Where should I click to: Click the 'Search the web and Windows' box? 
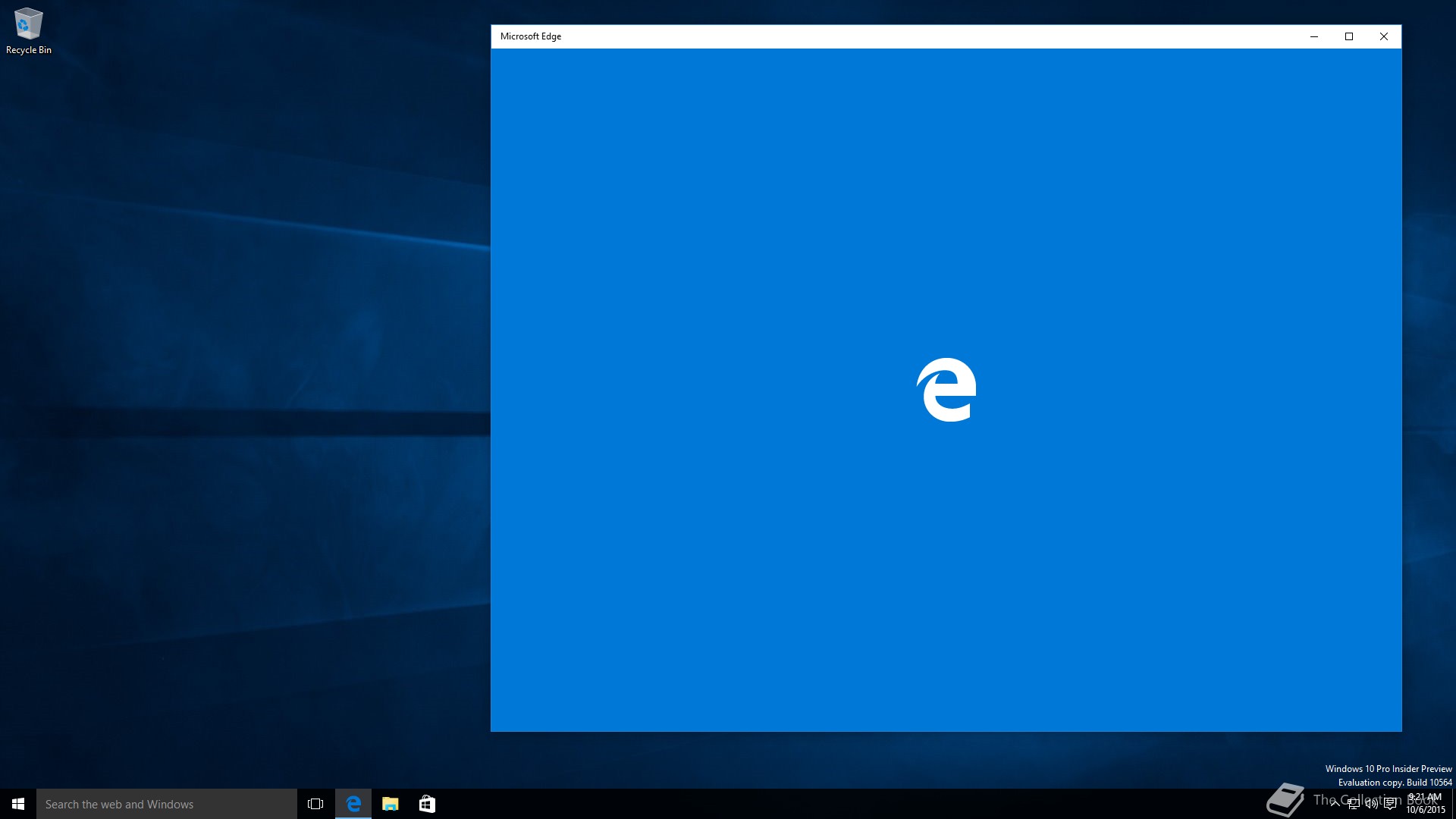click(167, 804)
